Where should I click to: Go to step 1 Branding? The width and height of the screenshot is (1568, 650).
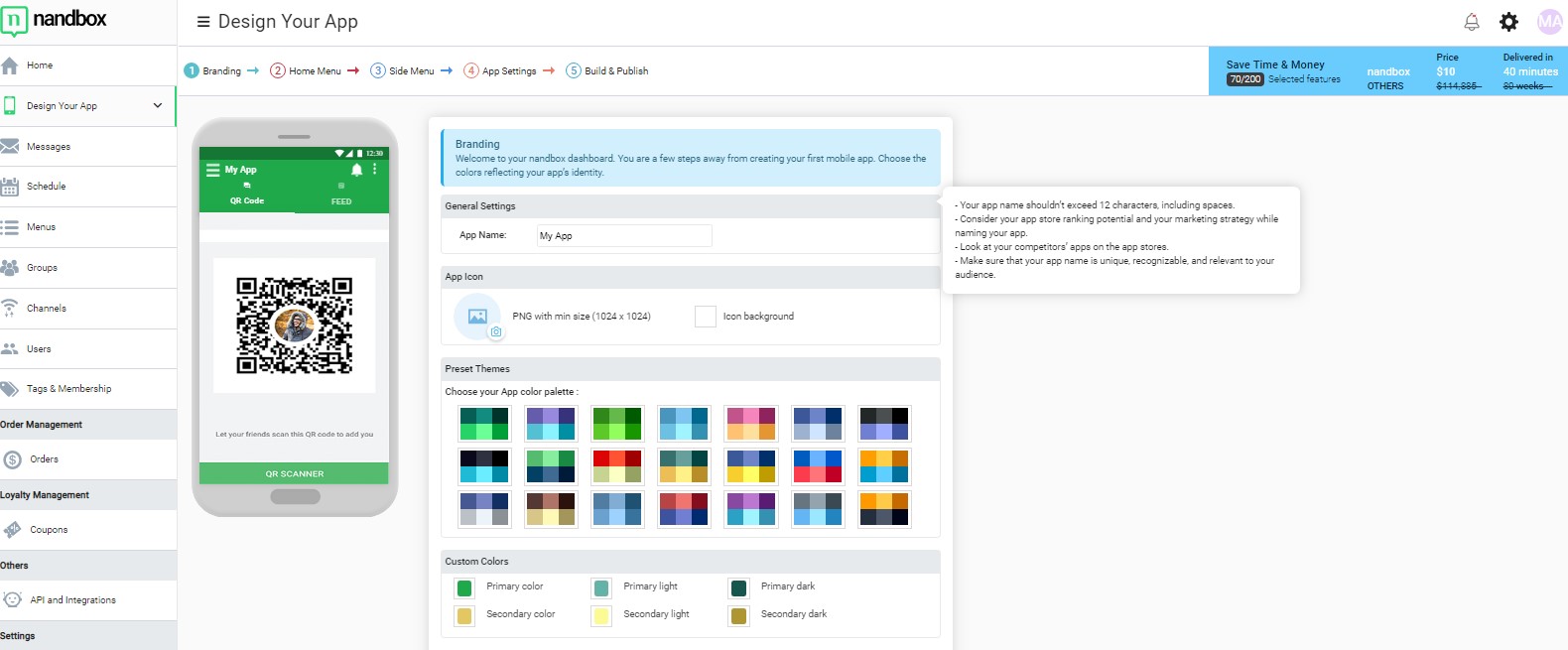pos(212,70)
